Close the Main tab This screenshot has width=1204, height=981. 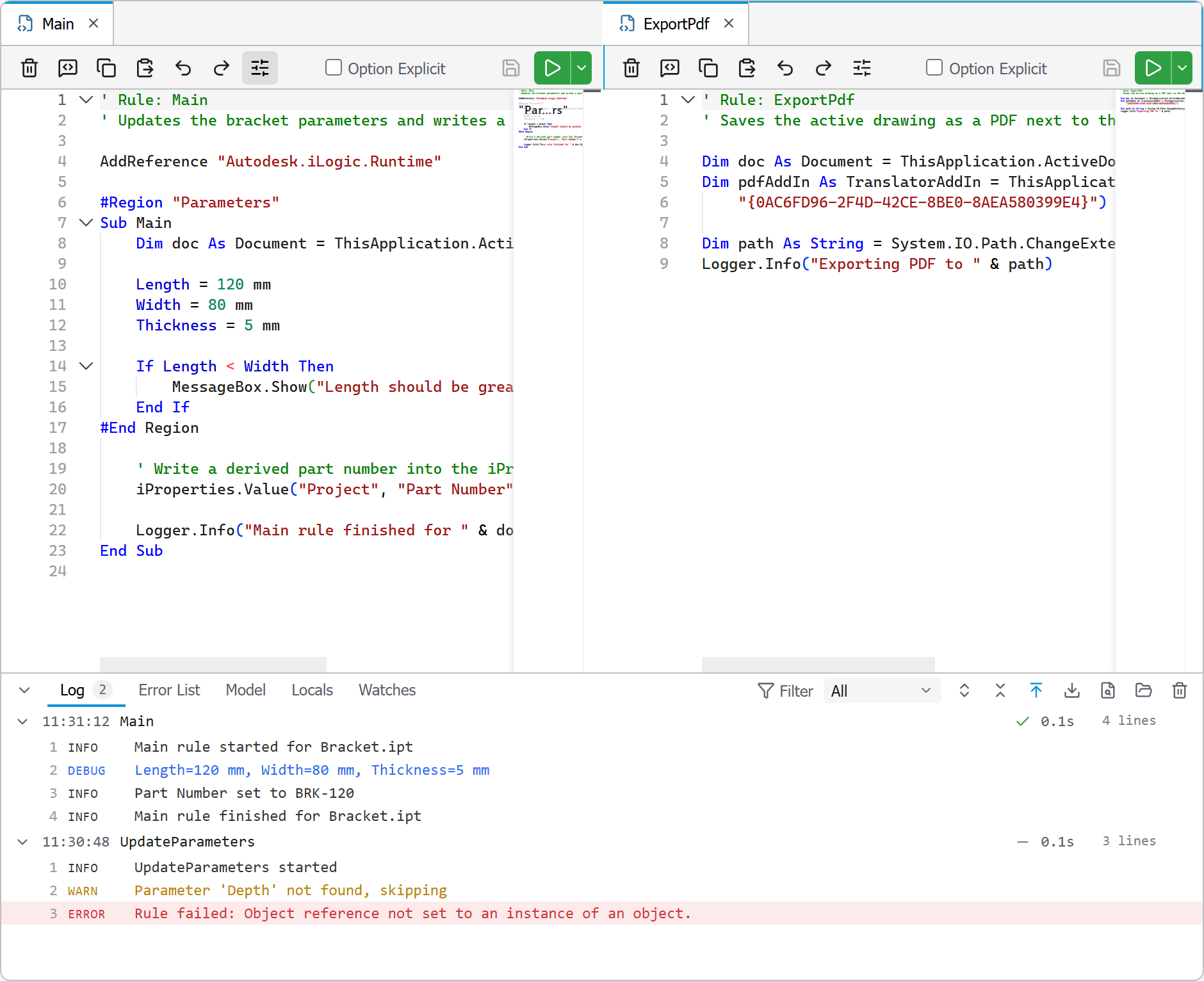coord(94,24)
